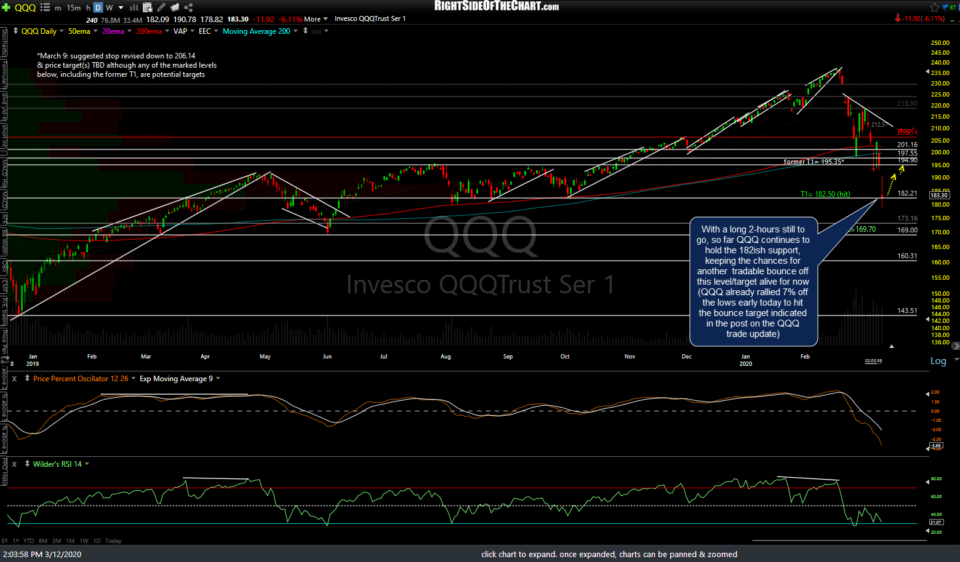Click the red down-arrow change indicator
This screenshot has height=562, width=960.
pos(898,19)
